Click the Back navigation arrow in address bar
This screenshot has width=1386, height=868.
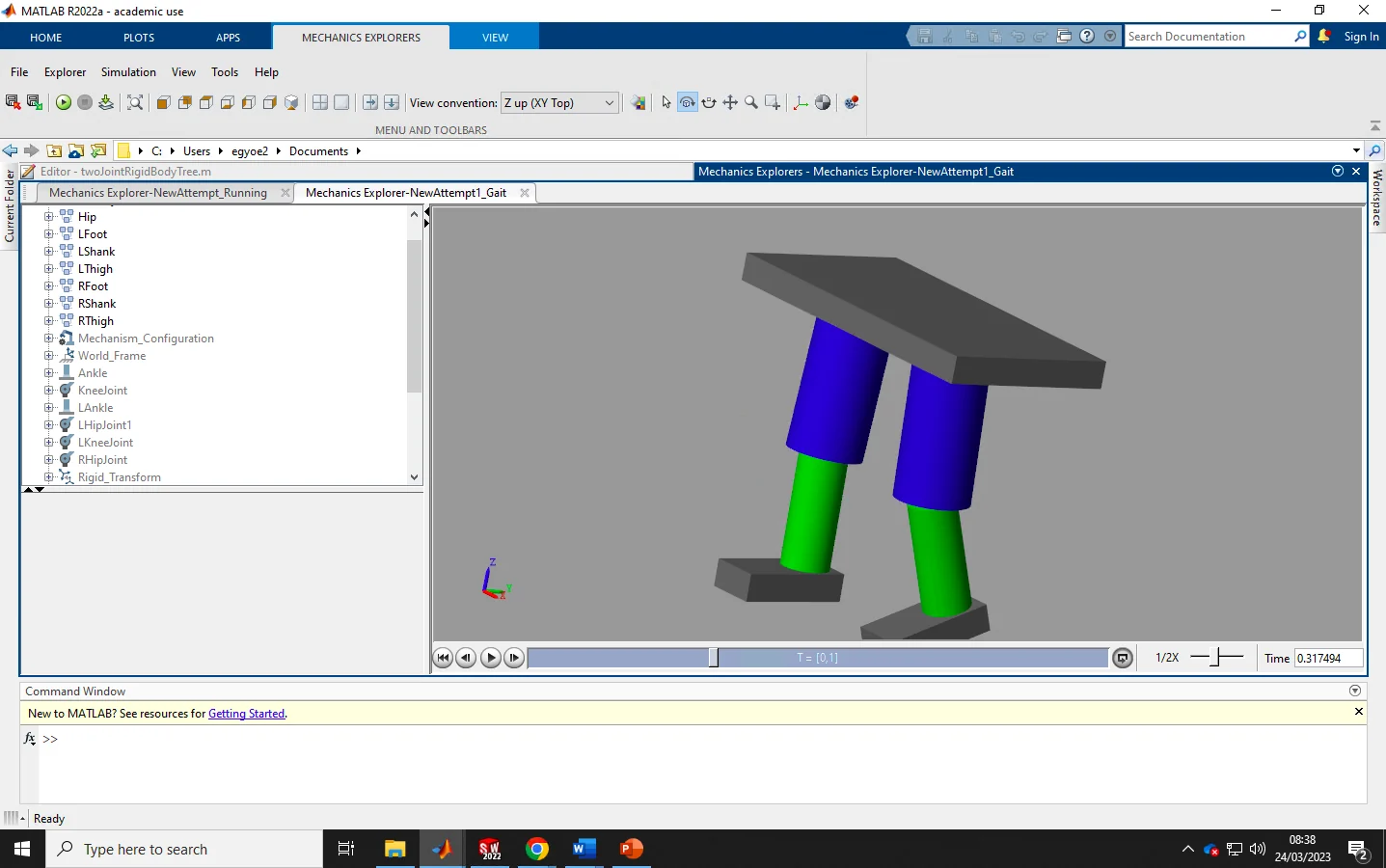[10, 150]
